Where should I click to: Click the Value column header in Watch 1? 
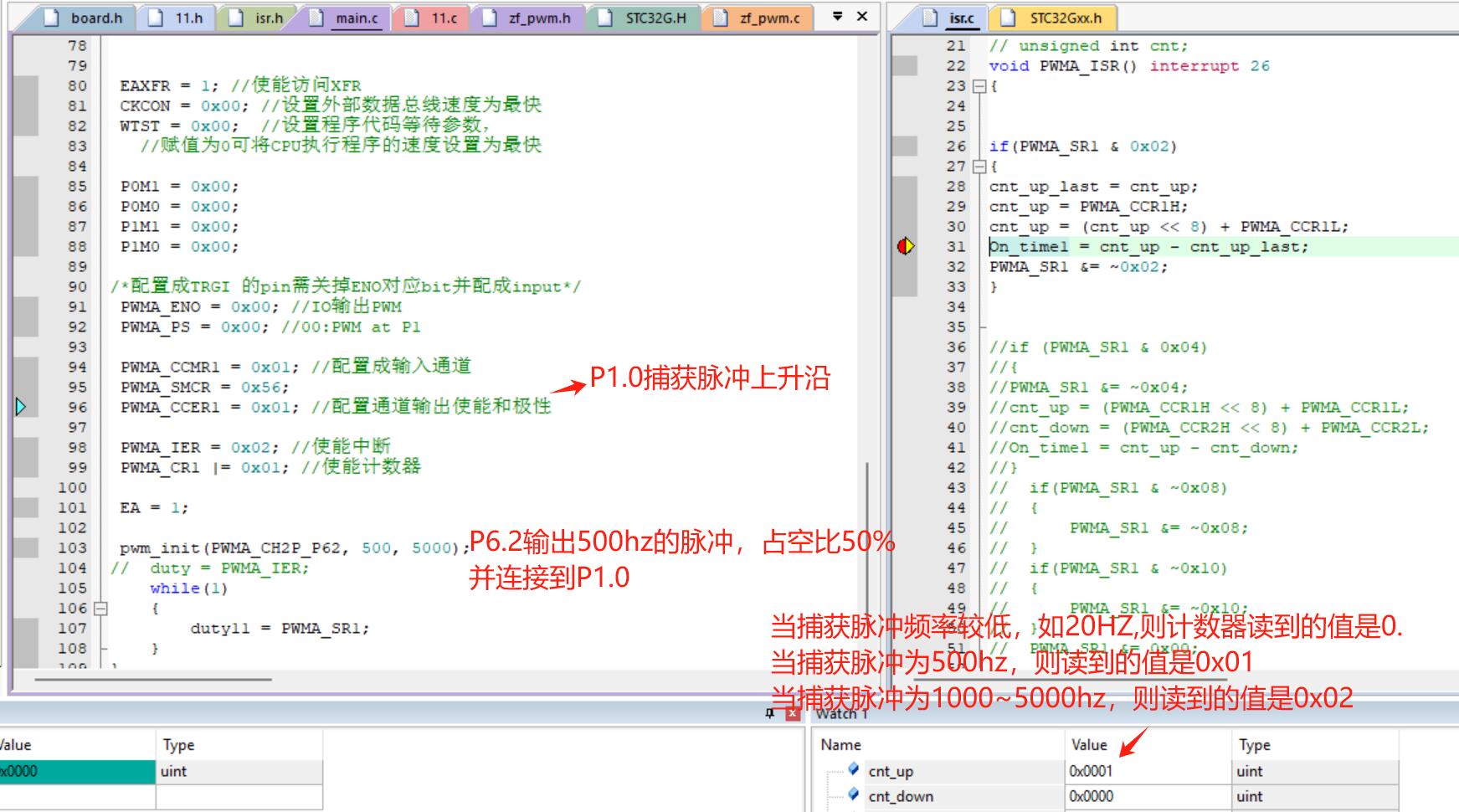pos(1147,744)
